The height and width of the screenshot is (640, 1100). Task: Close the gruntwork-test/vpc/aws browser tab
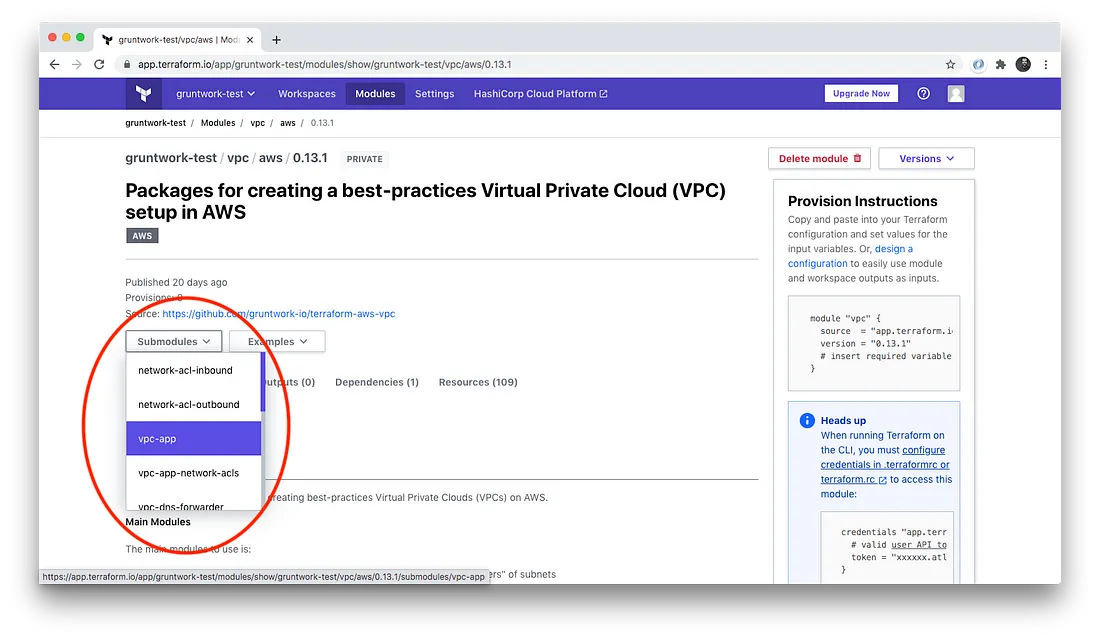pyautogui.click(x=250, y=40)
